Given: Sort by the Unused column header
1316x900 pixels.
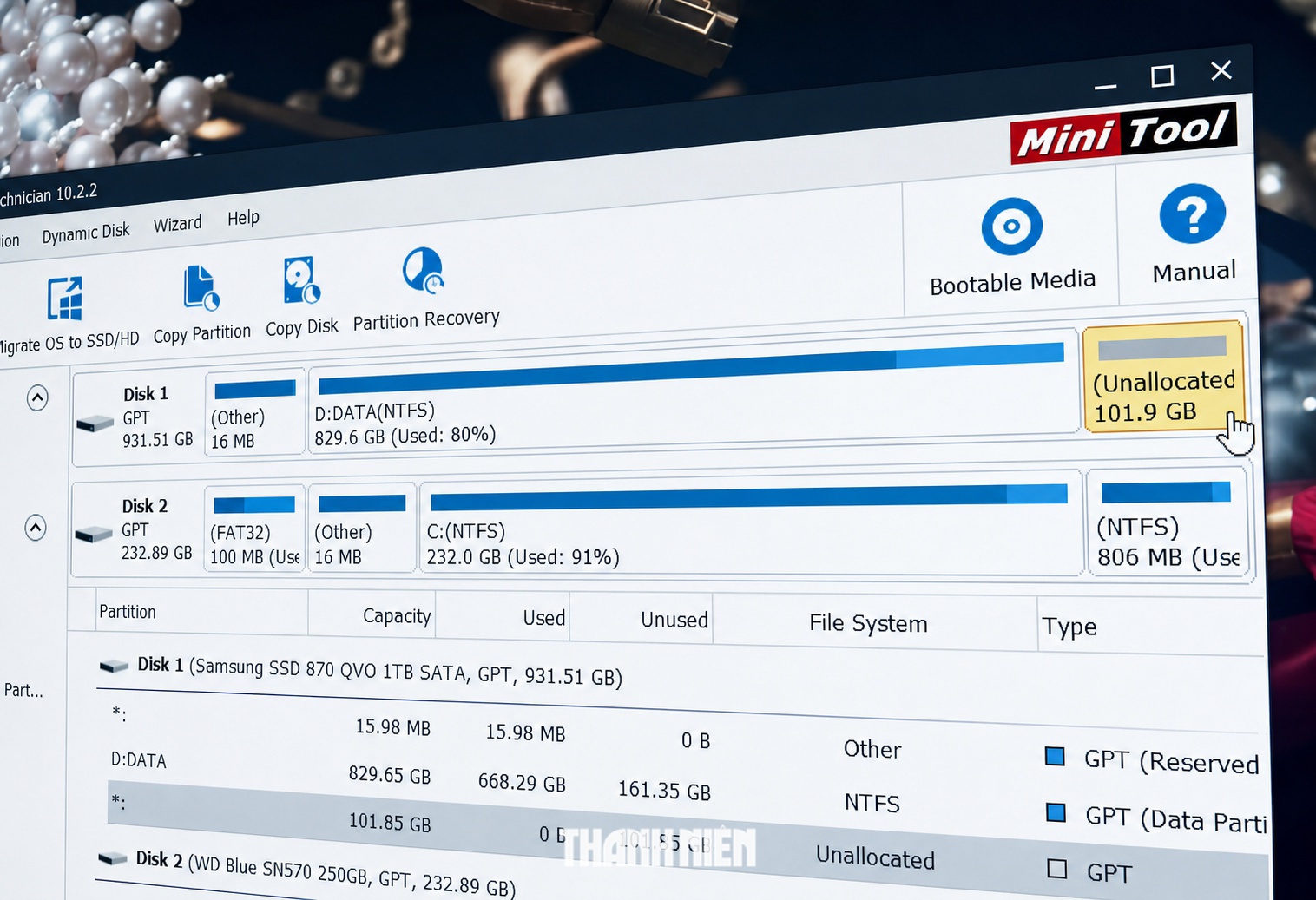Looking at the screenshot, I should point(674,620).
